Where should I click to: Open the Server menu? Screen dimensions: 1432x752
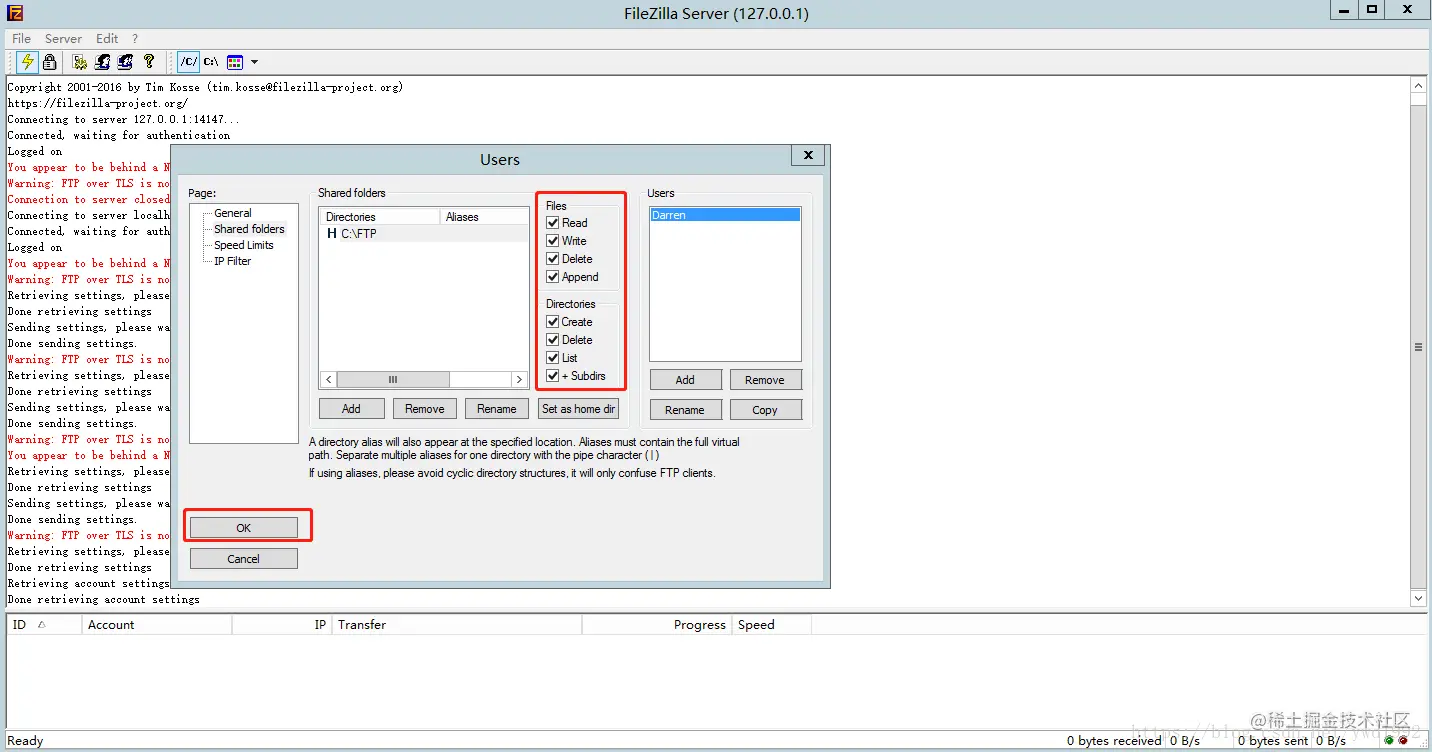click(x=63, y=38)
